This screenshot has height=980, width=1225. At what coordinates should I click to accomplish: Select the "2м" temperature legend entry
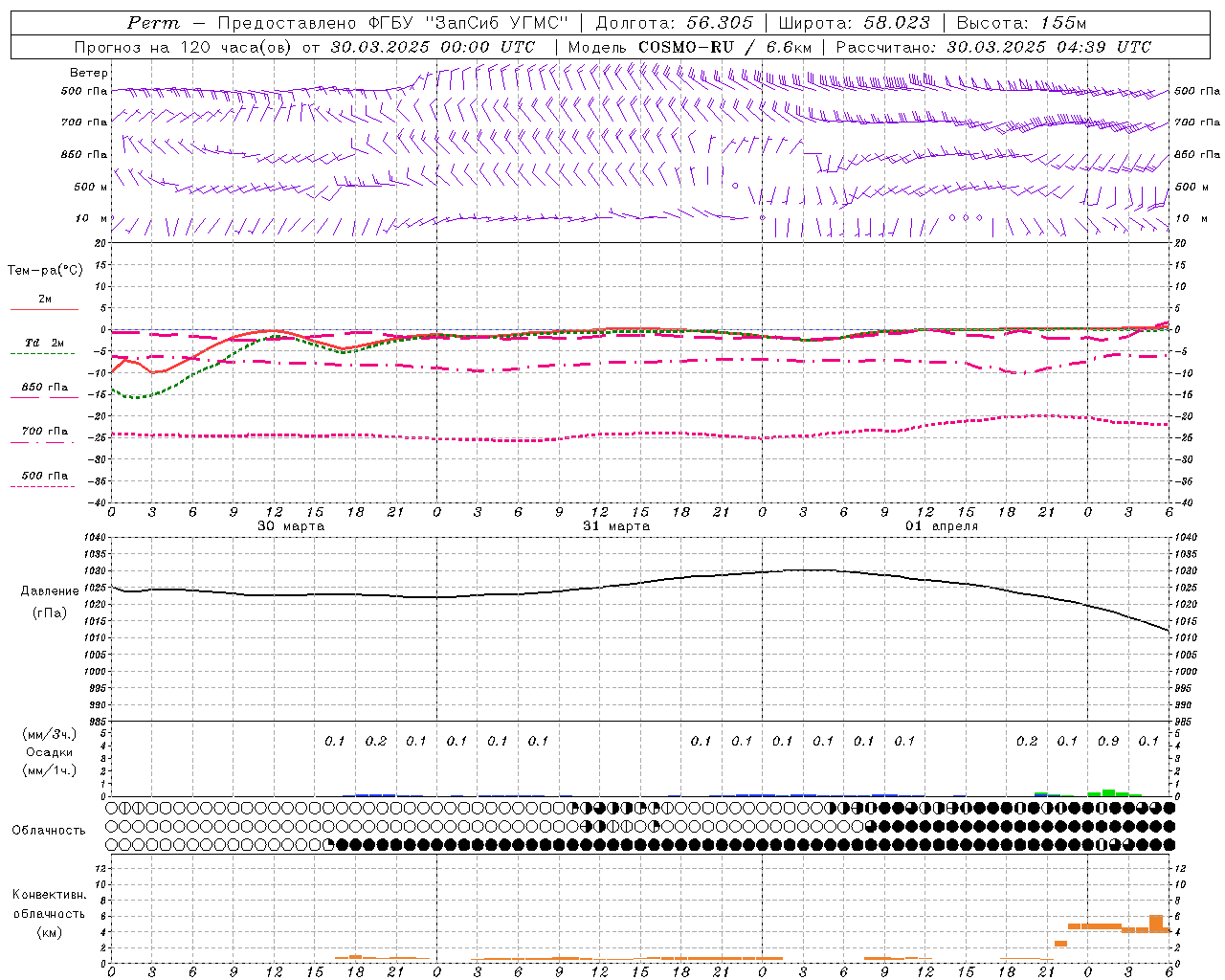coord(45,299)
